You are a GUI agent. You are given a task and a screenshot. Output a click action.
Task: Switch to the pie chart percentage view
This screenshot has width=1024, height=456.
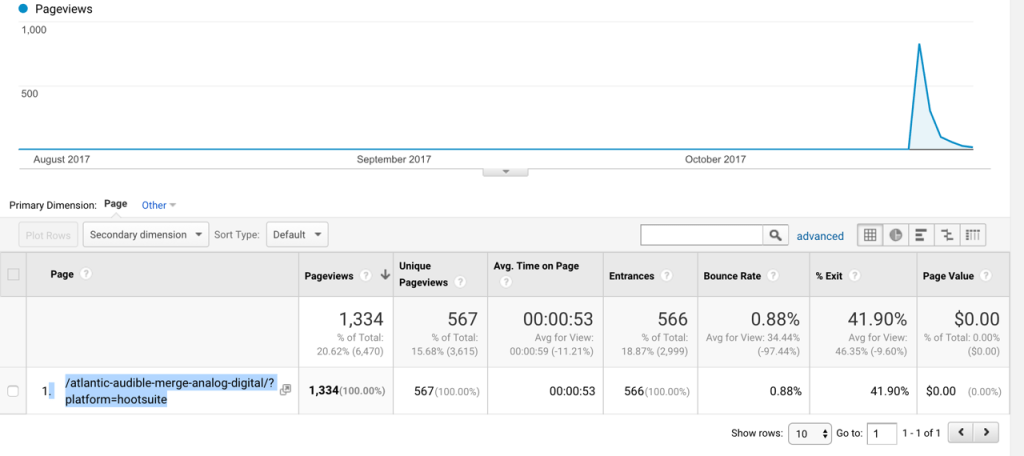(x=896, y=235)
